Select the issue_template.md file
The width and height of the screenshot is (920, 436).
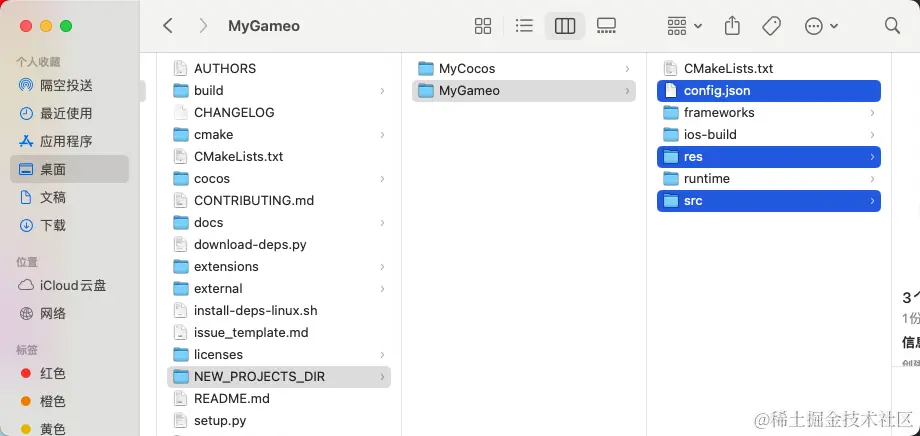pyautogui.click(x=279, y=333)
